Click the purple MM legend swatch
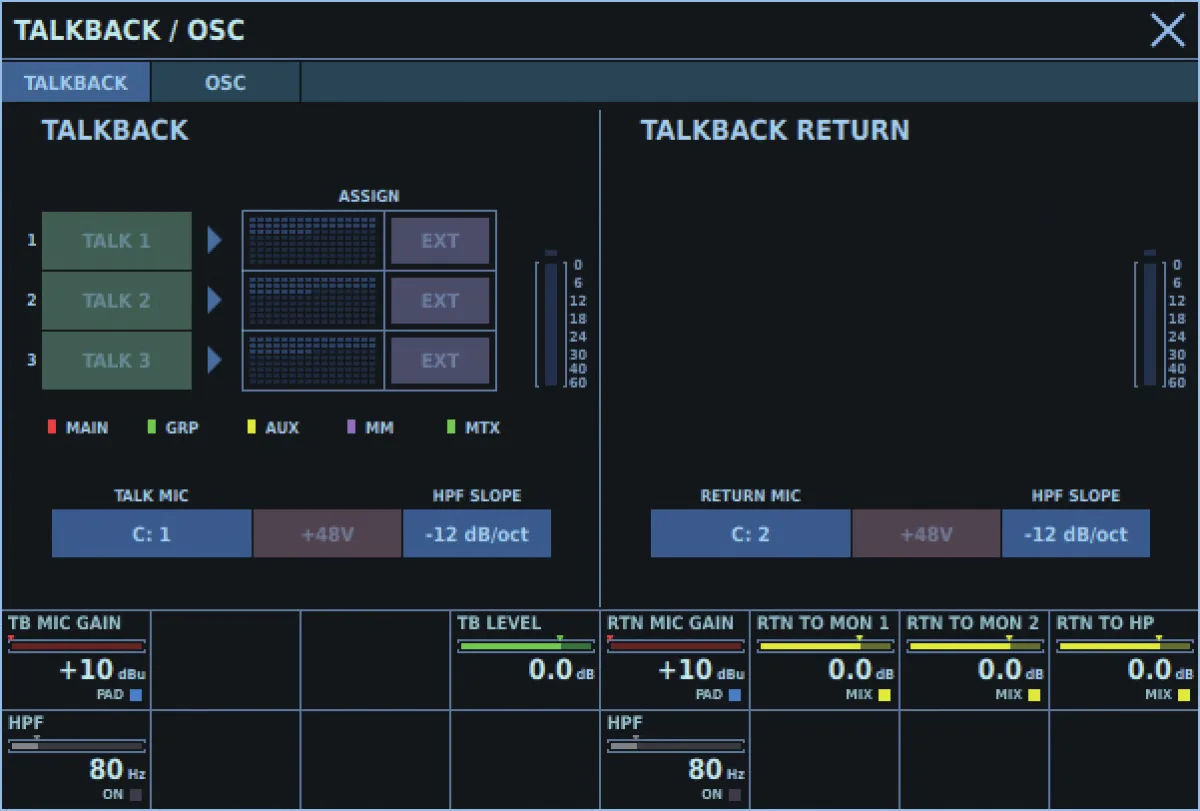The height and width of the screenshot is (811, 1200). click(x=351, y=428)
